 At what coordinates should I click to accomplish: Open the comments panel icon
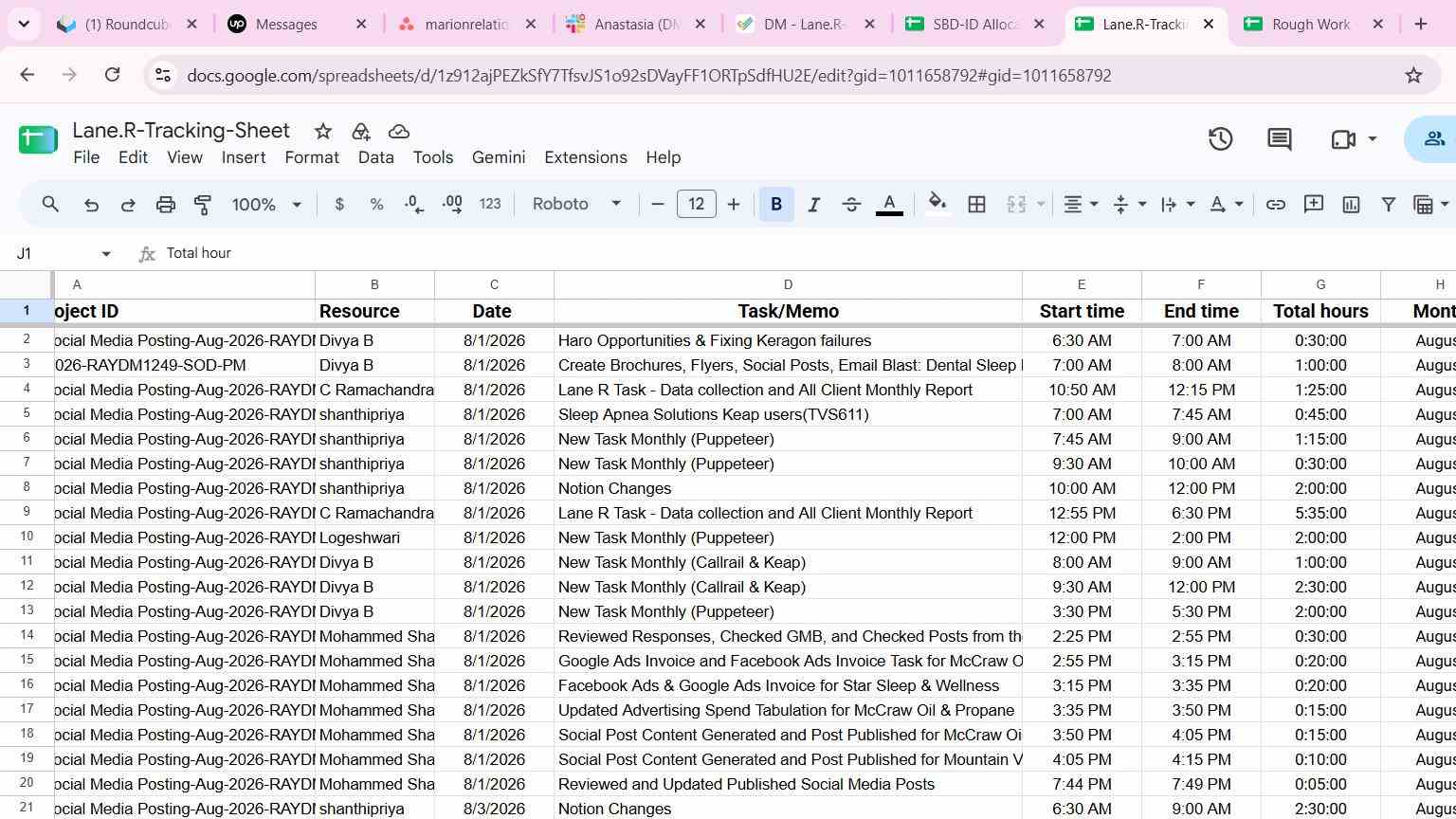[1280, 139]
